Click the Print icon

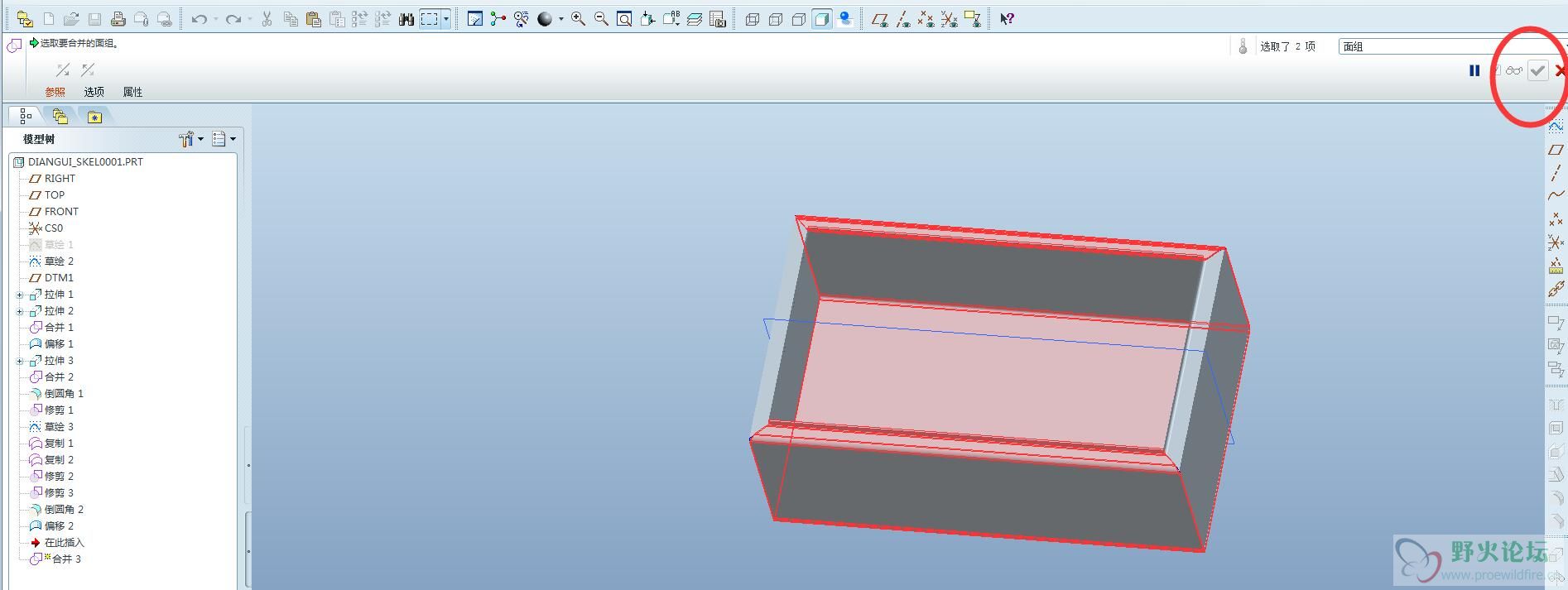point(118,19)
